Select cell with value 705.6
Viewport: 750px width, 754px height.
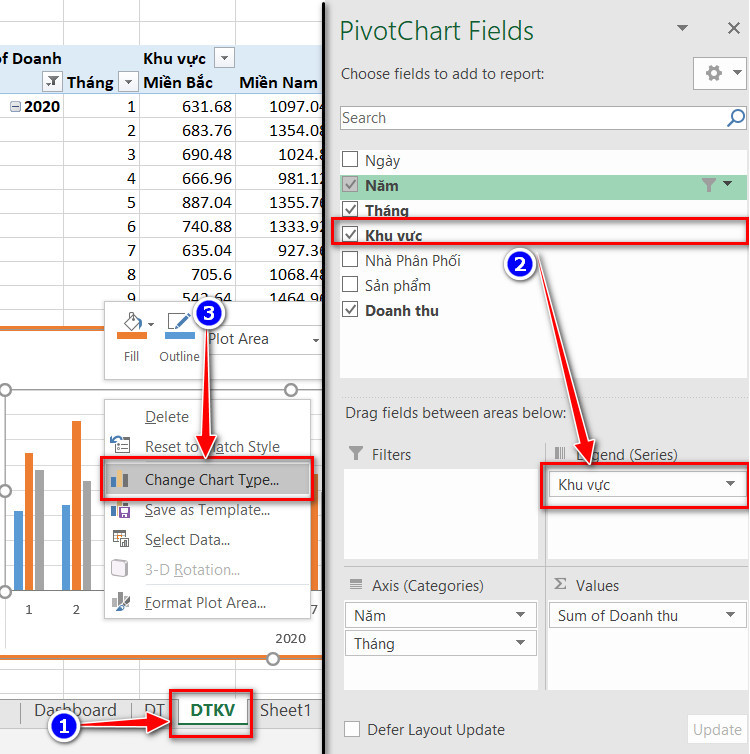click(187, 275)
